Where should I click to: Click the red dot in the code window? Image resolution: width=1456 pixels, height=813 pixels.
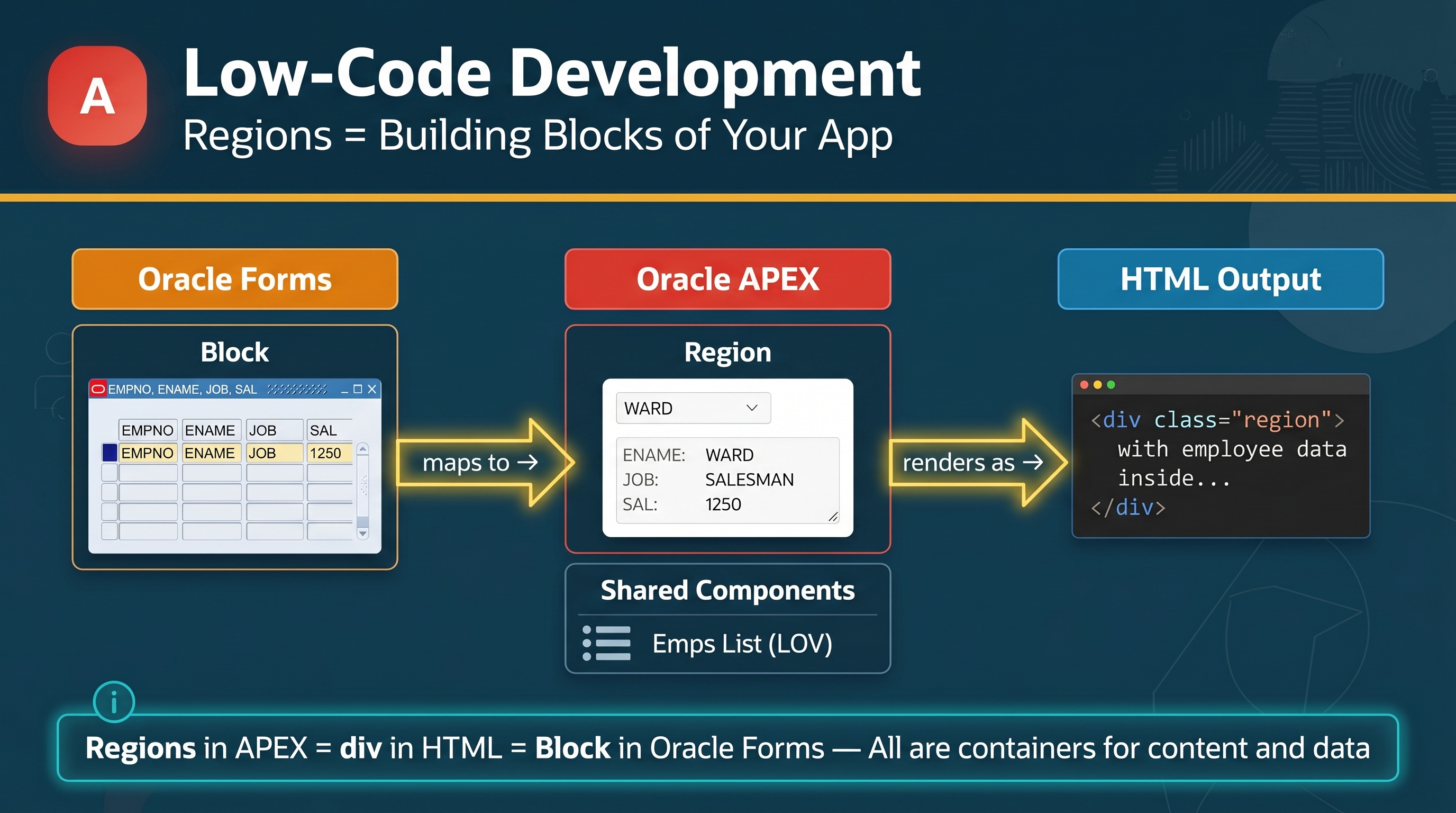[x=1084, y=385]
